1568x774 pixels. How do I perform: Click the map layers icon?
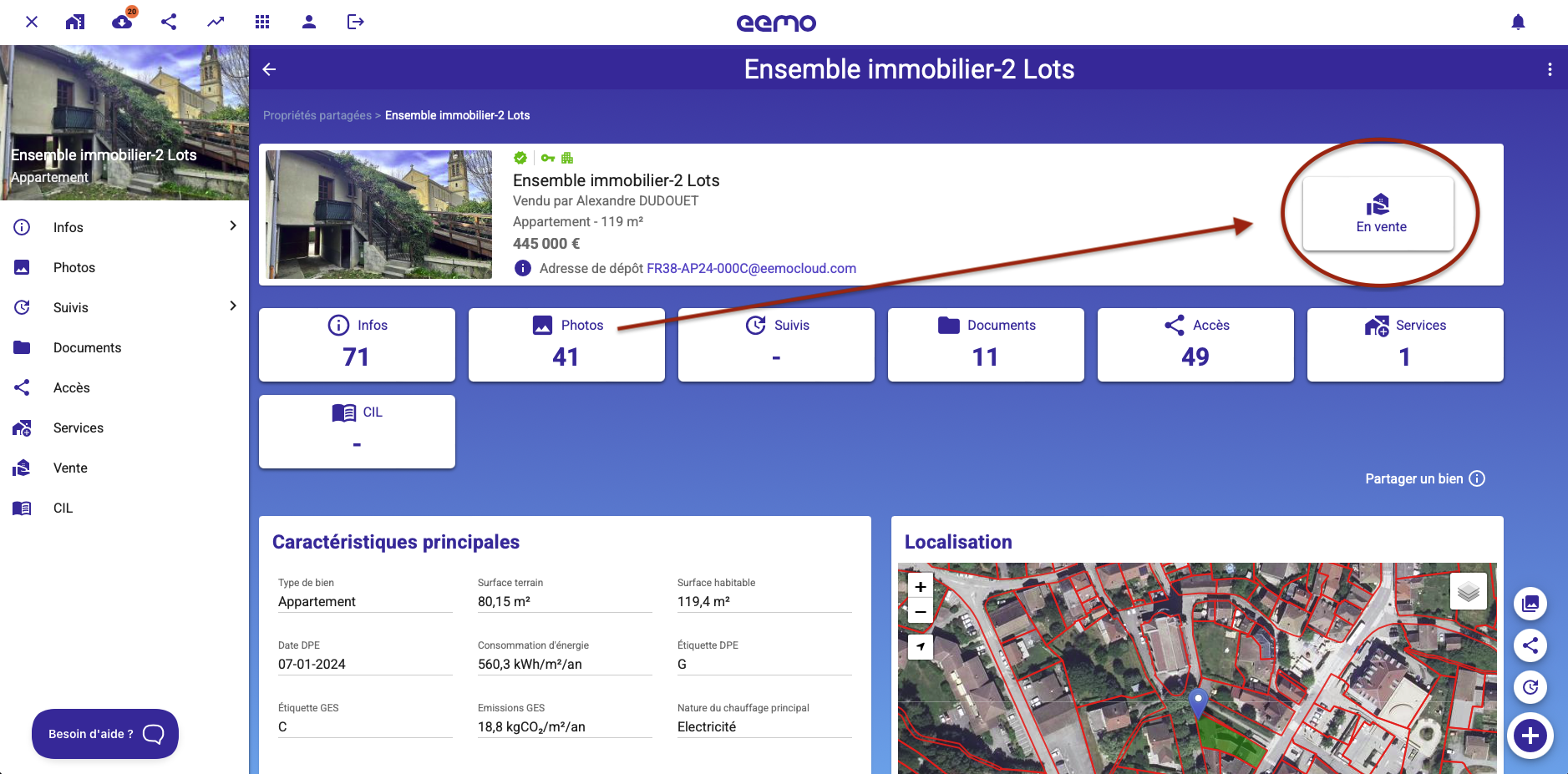click(x=1468, y=592)
